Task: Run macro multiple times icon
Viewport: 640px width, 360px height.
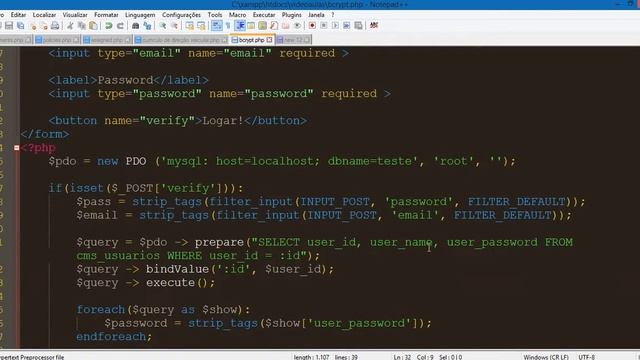Action: tap(346, 25)
